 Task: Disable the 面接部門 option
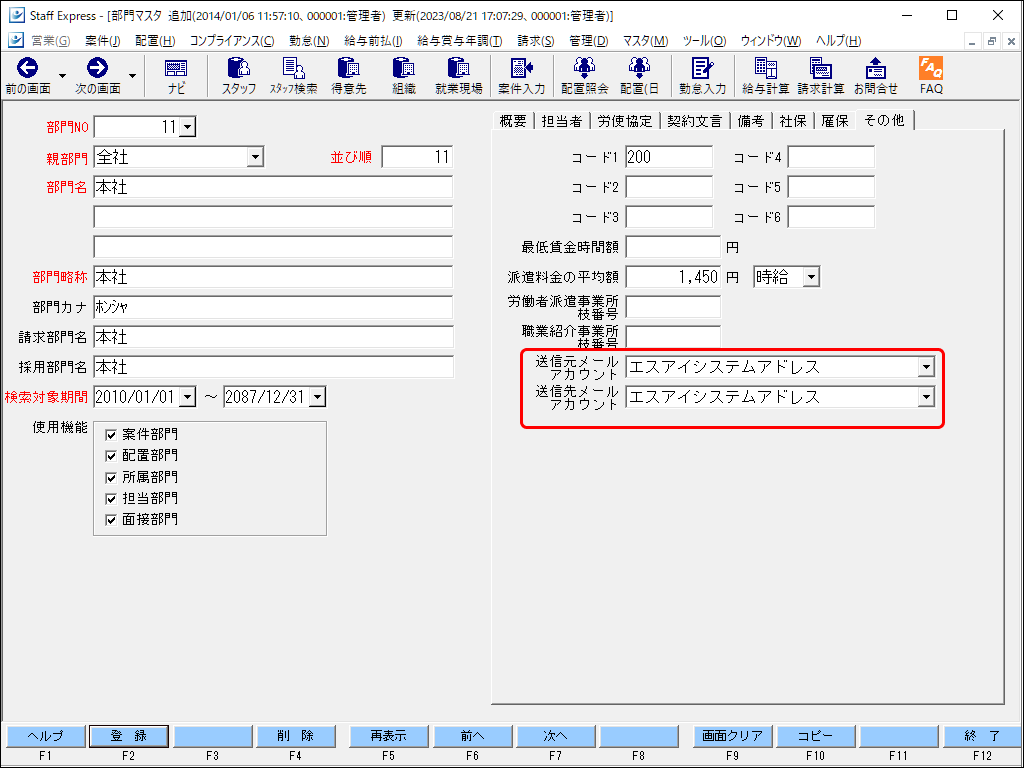click(110, 519)
